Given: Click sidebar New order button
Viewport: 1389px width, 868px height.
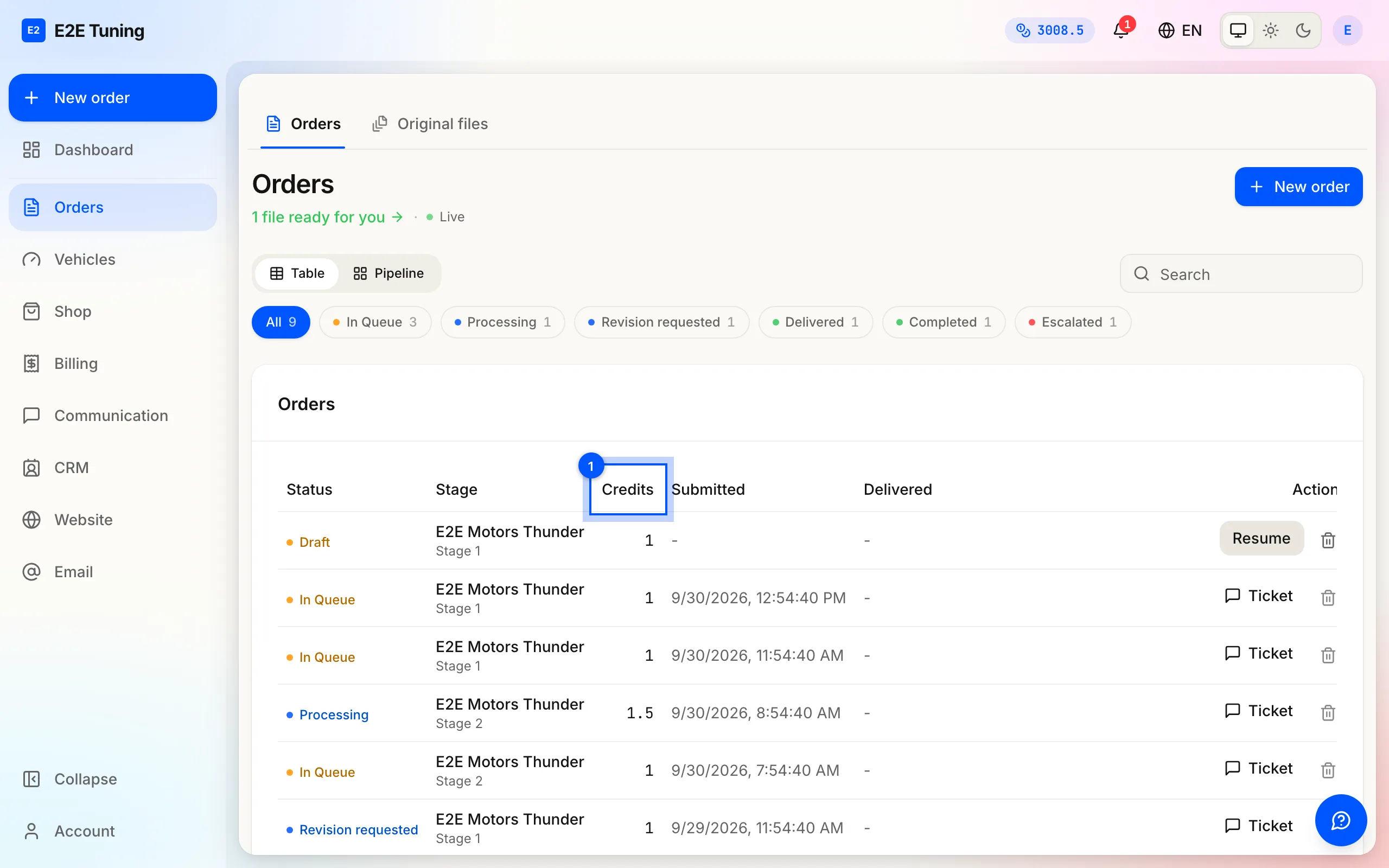Looking at the screenshot, I should click(112, 98).
